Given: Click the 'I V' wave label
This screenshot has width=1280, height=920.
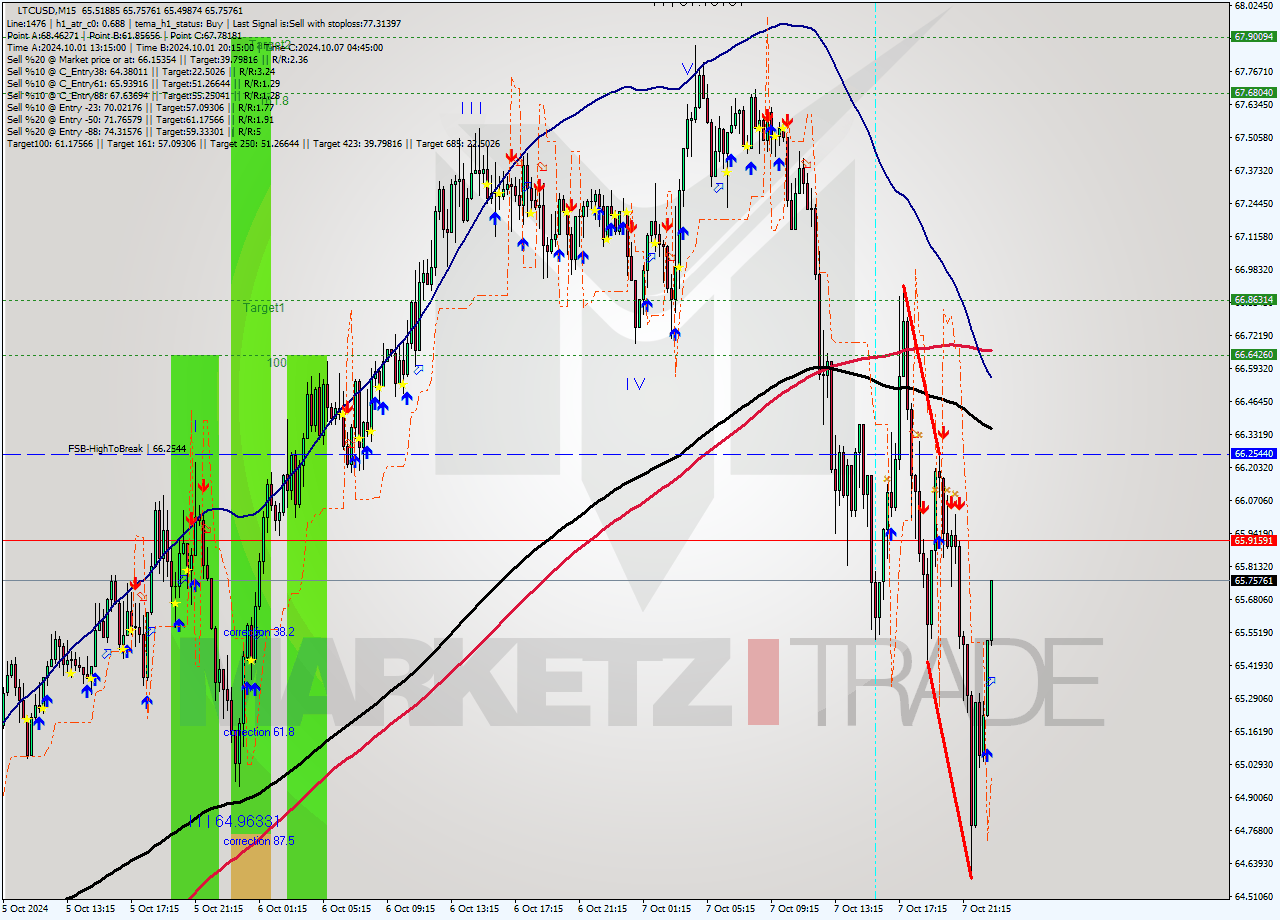Looking at the screenshot, I should point(635,383).
